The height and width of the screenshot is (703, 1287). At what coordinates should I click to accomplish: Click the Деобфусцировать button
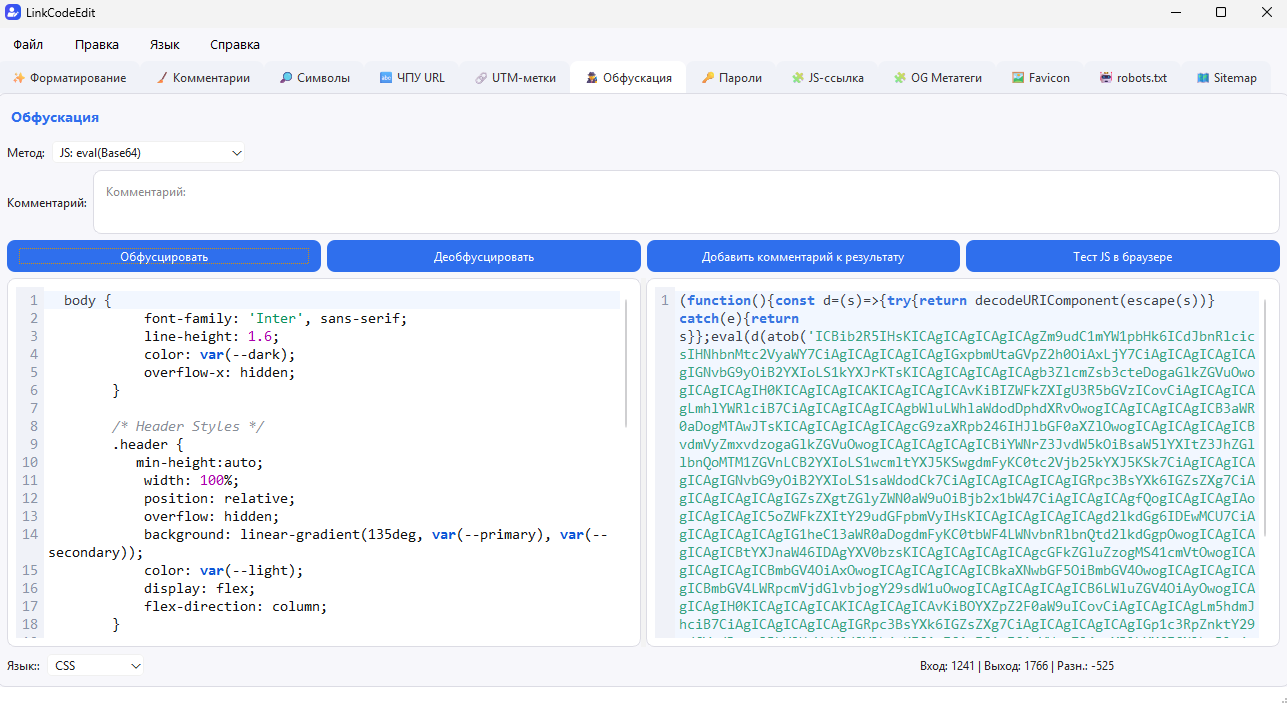click(x=484, y=257)
